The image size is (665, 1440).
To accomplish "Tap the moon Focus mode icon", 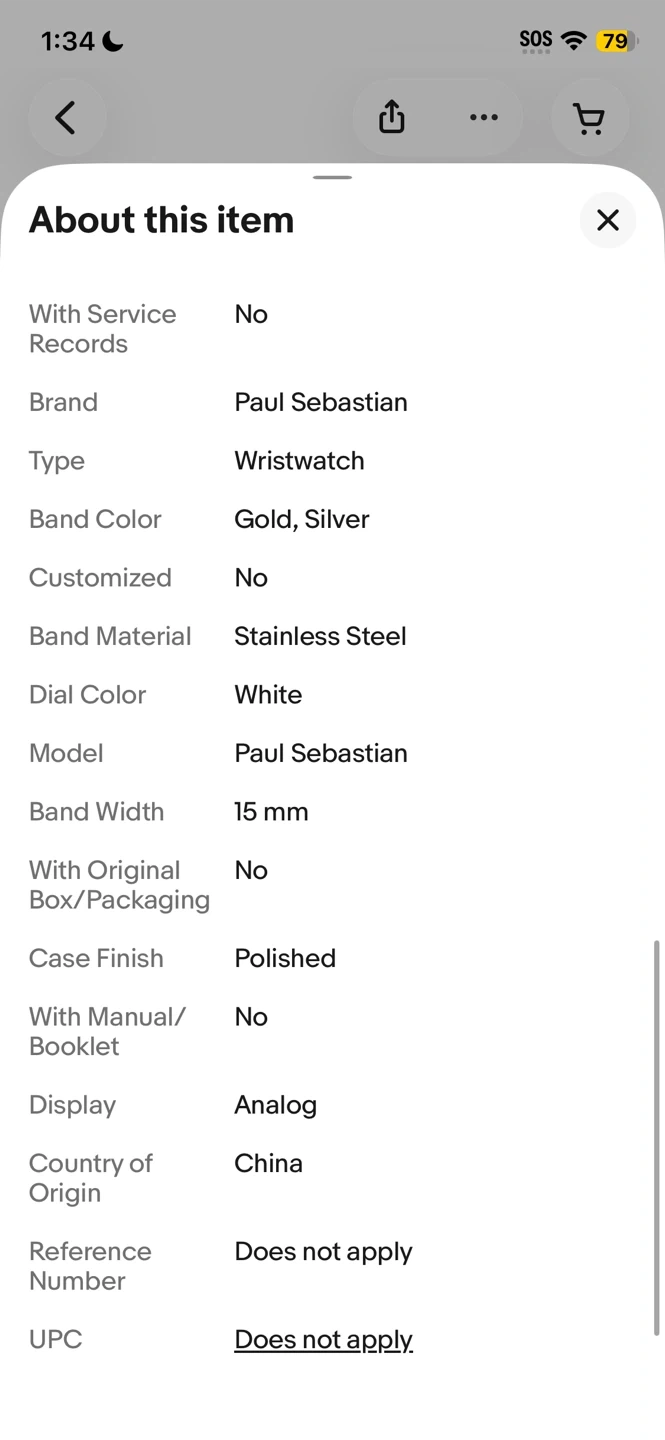I will [113, 41].
